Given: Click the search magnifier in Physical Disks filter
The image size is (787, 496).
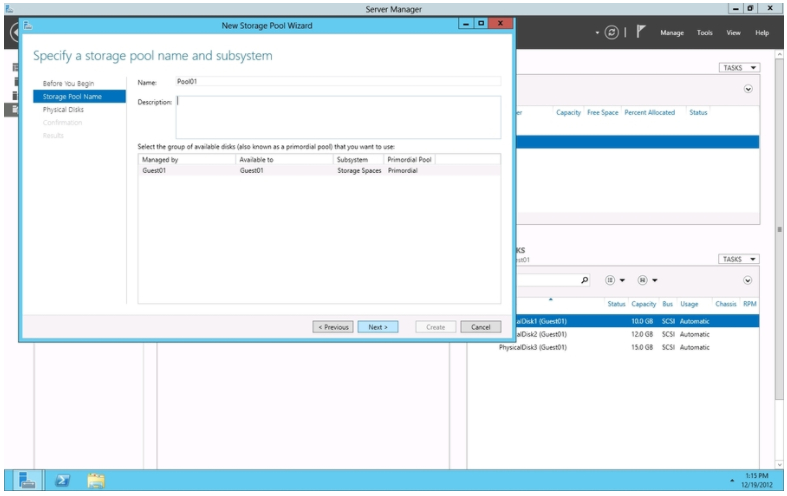Looking at the screenshot, I should point(585,280).
